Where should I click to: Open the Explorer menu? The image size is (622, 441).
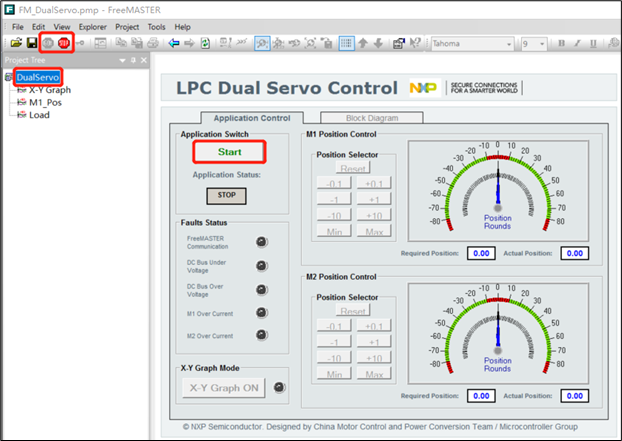(92, 27)
